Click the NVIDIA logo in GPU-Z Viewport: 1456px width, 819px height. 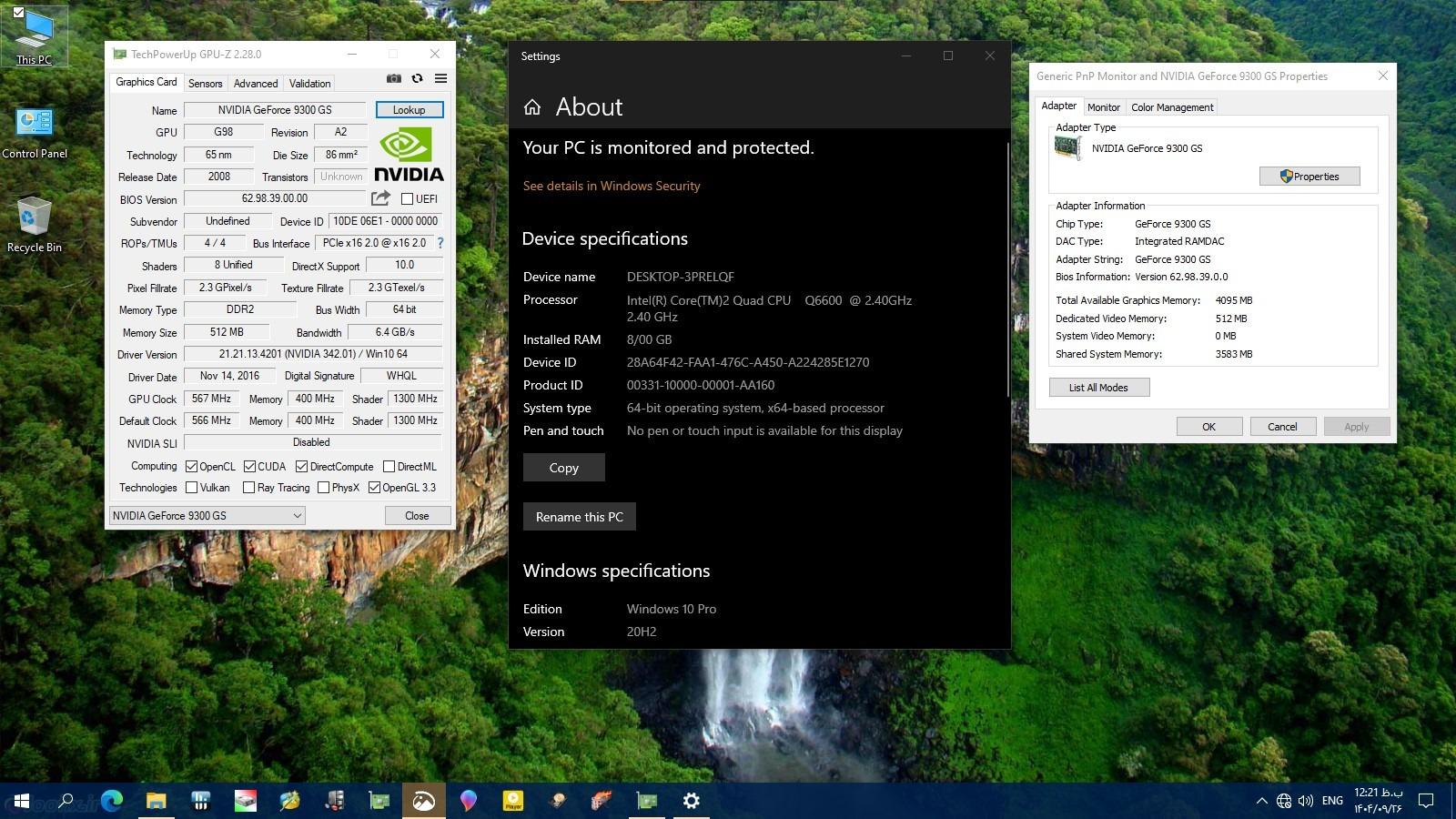coord(409,155)
